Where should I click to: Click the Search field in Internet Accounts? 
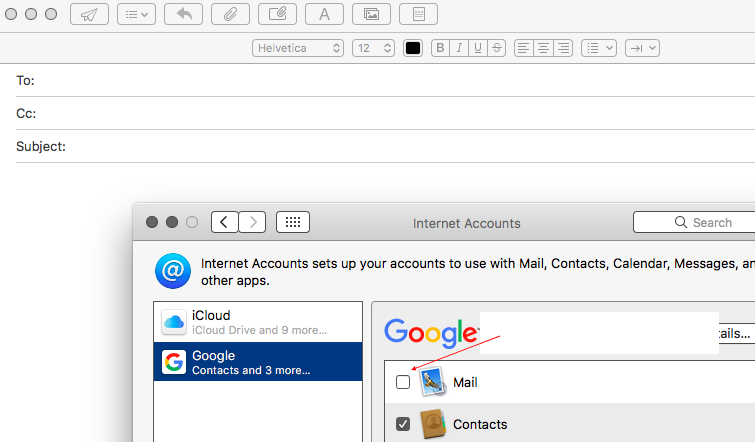click(x=694, y=222)
